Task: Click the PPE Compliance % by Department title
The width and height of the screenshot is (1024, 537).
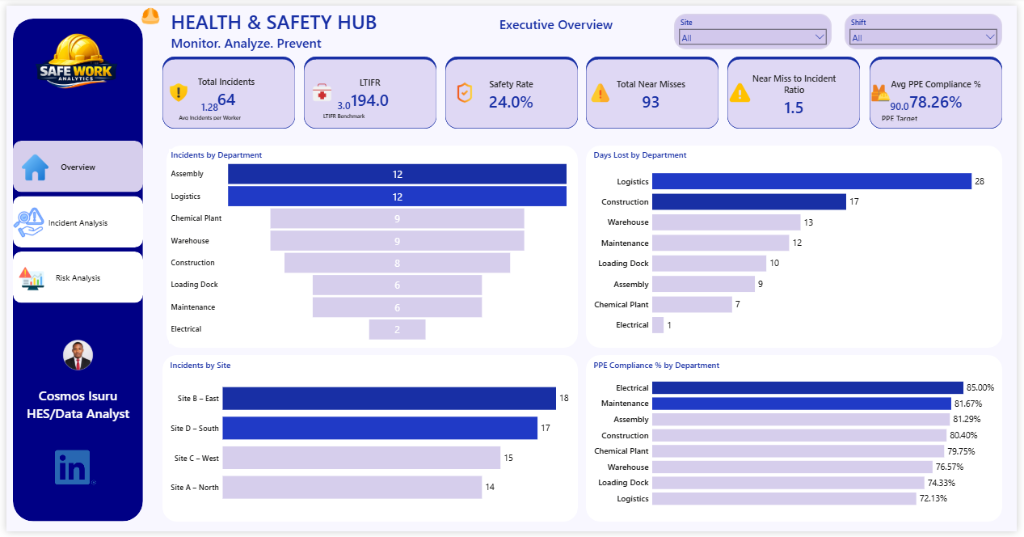Action: (656, 365)
